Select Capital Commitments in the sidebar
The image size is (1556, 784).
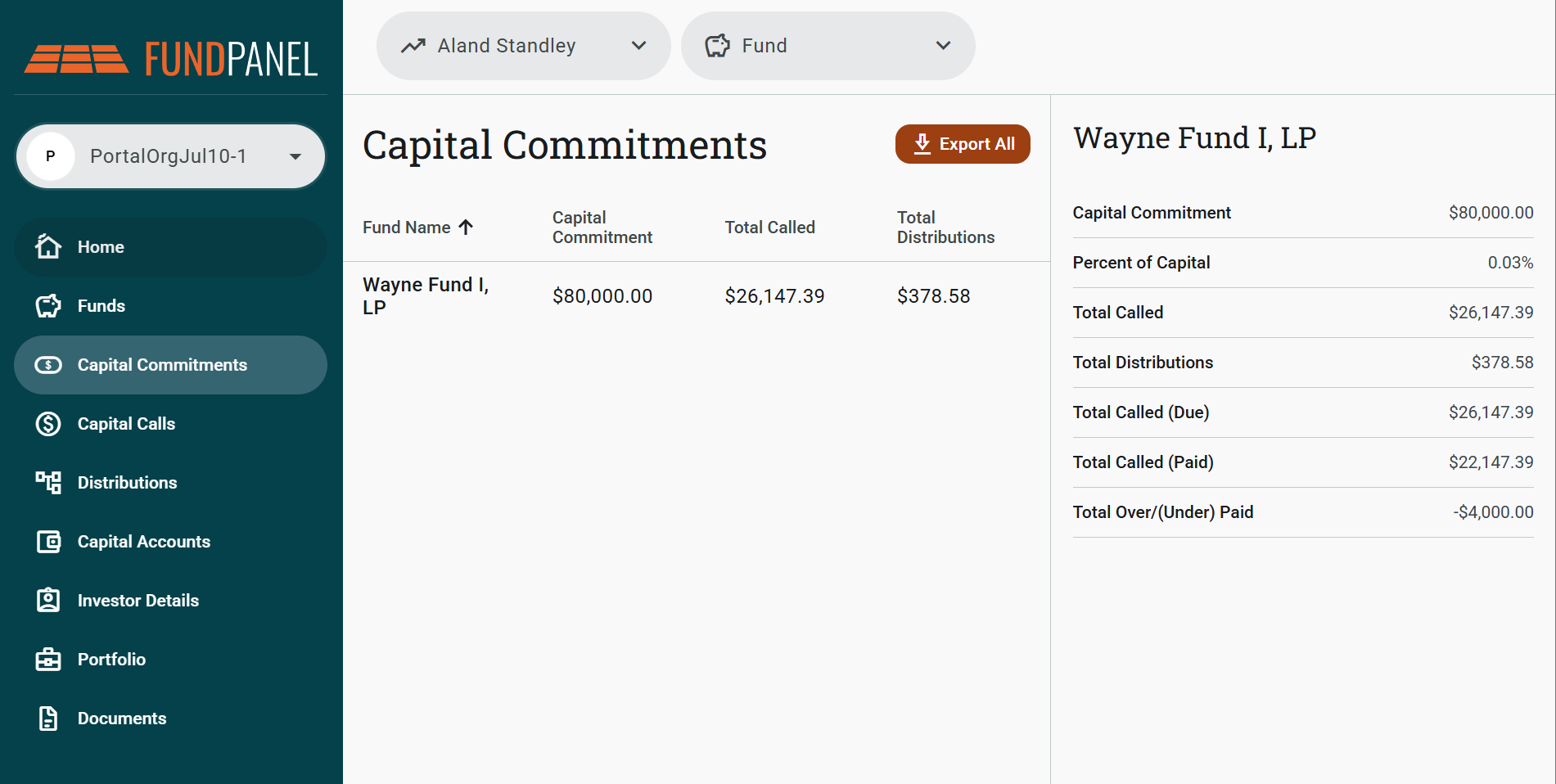tap(170, 365)
